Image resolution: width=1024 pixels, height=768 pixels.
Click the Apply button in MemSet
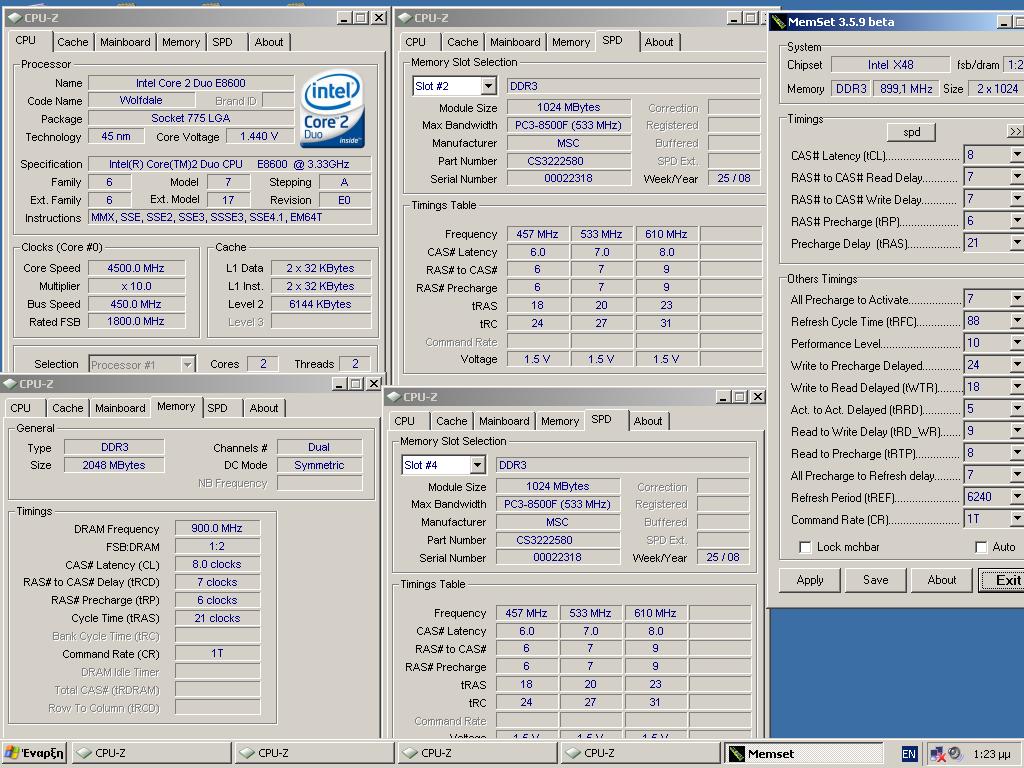pos(810,580)
